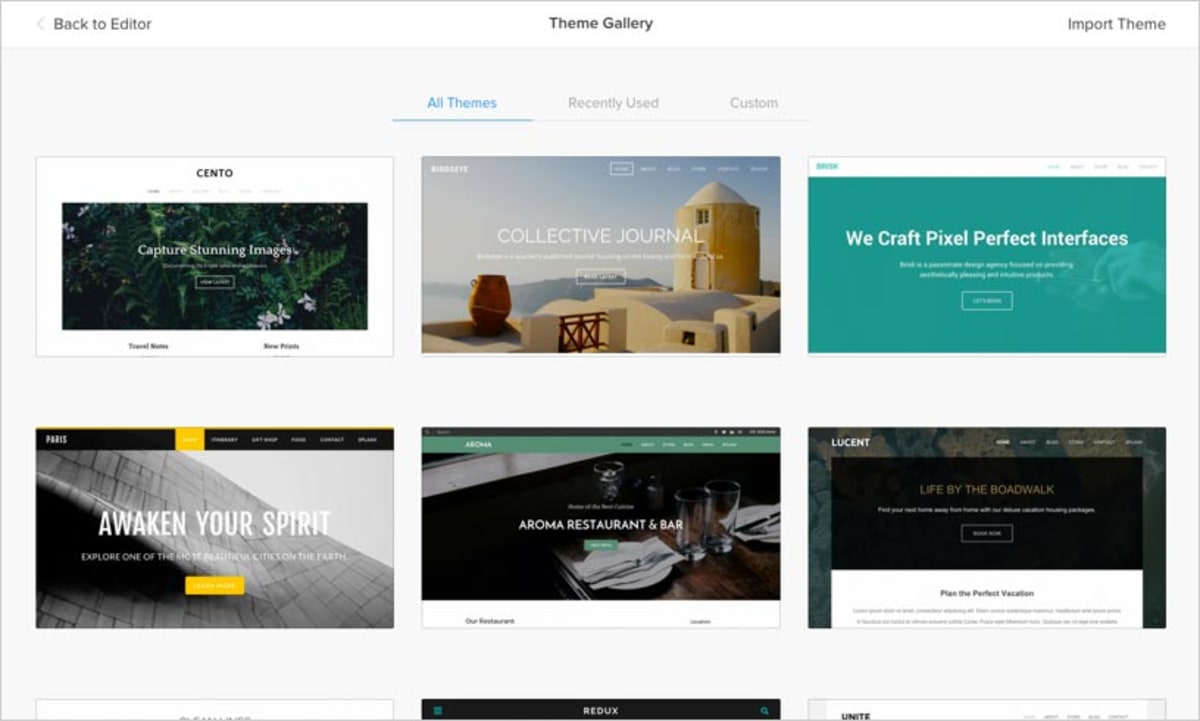This screenshot has width=1200, height=721.
Task: Click the View Latest button in Cento
Action: tap(215, 282)
